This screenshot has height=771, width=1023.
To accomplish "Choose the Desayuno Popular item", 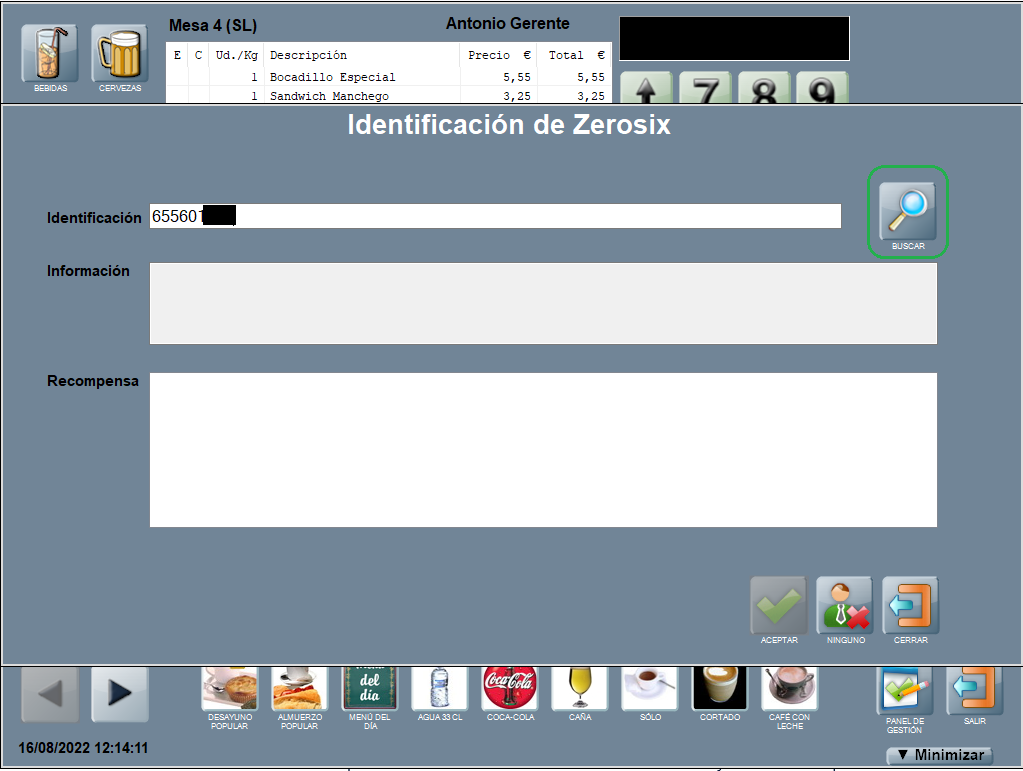I will coord(230,688).
